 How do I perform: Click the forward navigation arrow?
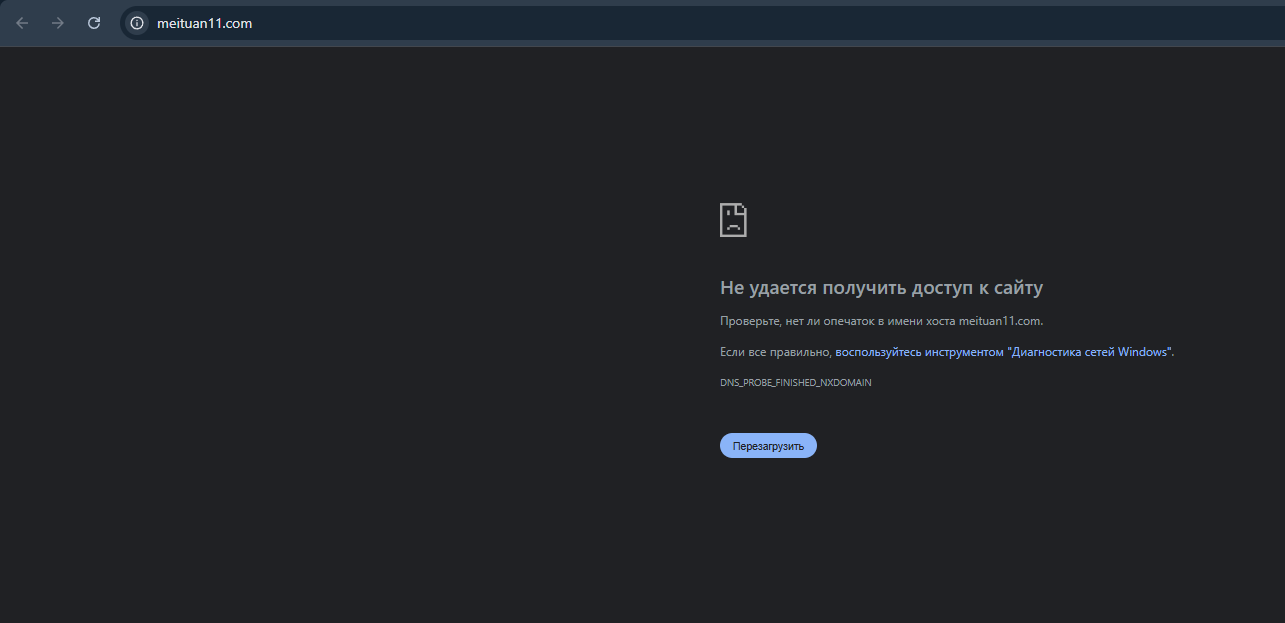(58, 23)
